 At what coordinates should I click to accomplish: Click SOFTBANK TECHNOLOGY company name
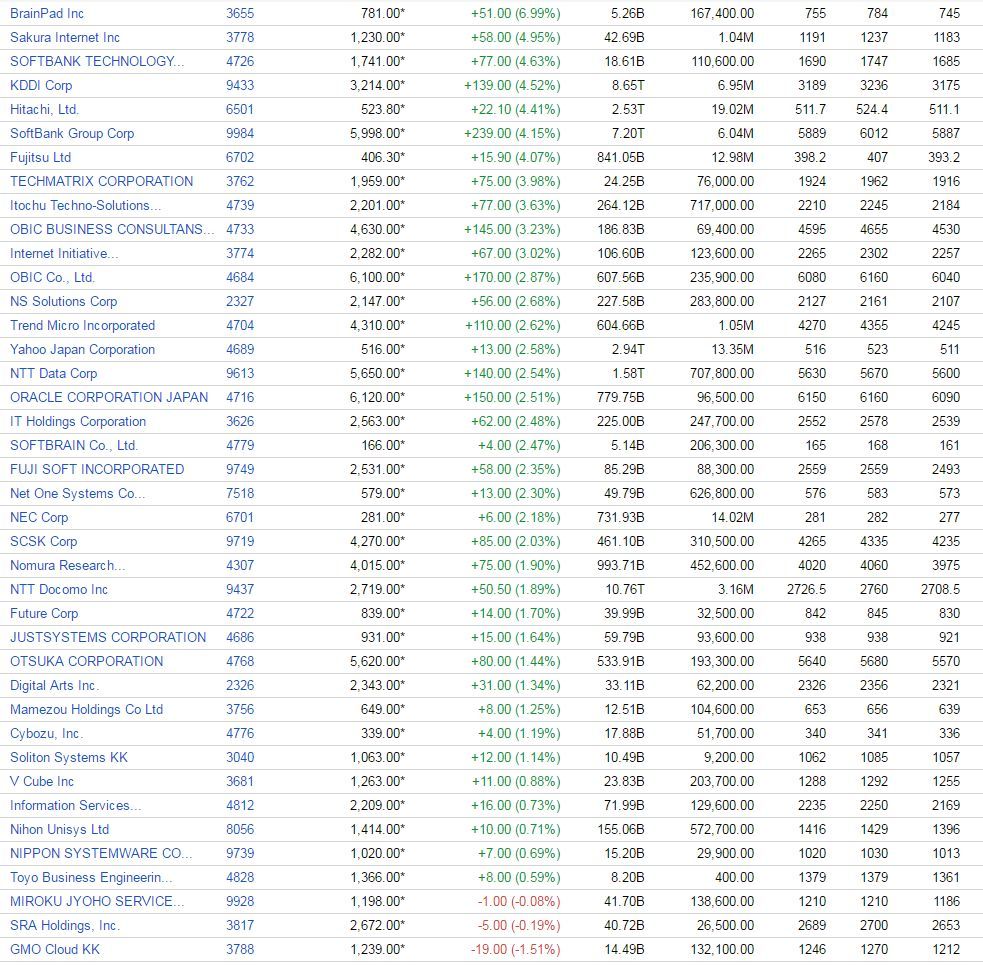(97, 61)
